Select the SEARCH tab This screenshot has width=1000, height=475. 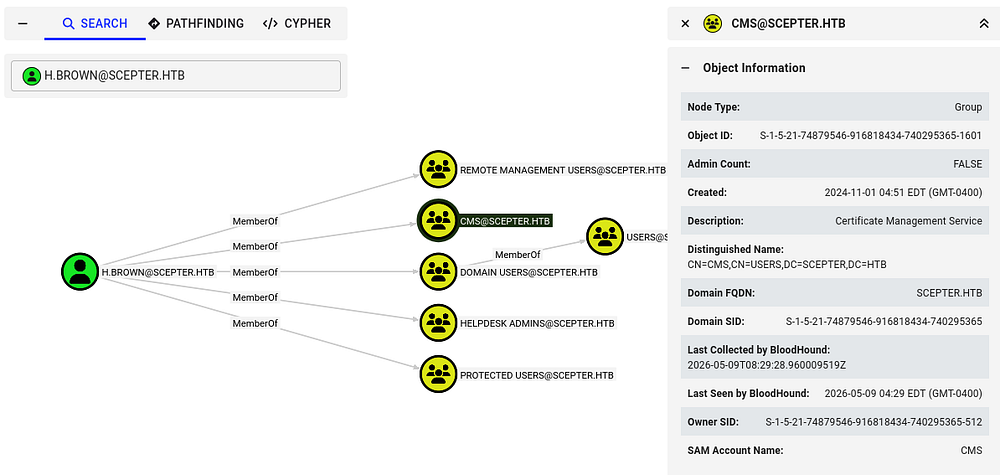(x=95, y=24)
